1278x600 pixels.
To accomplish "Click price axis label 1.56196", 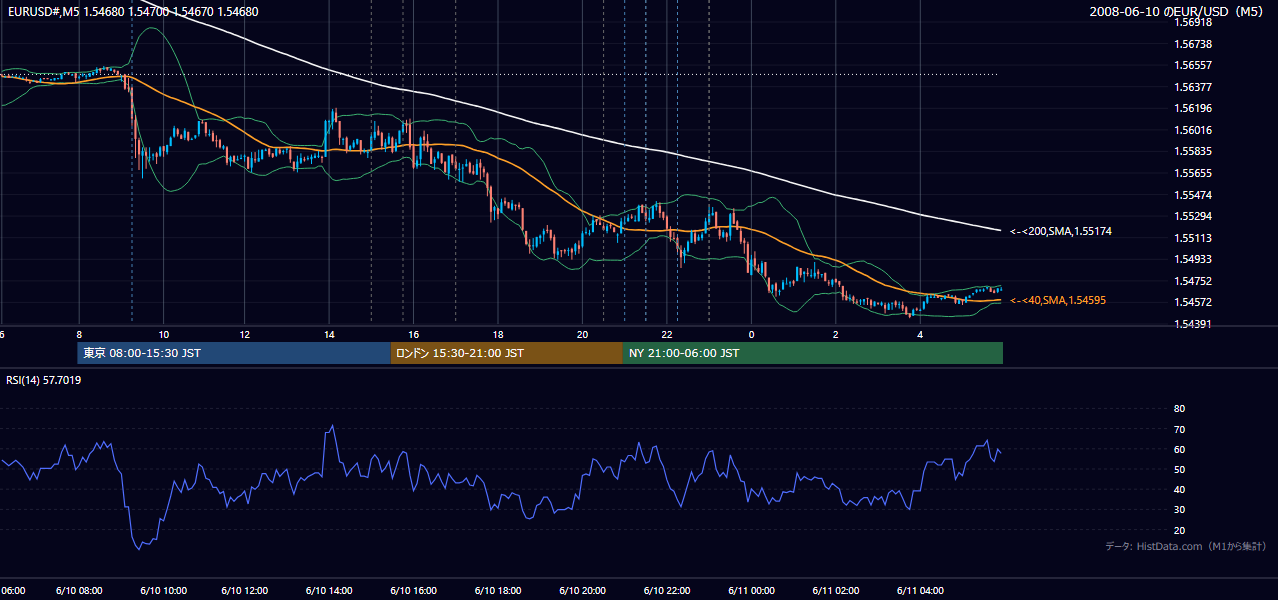I will tap(1192, 108).
